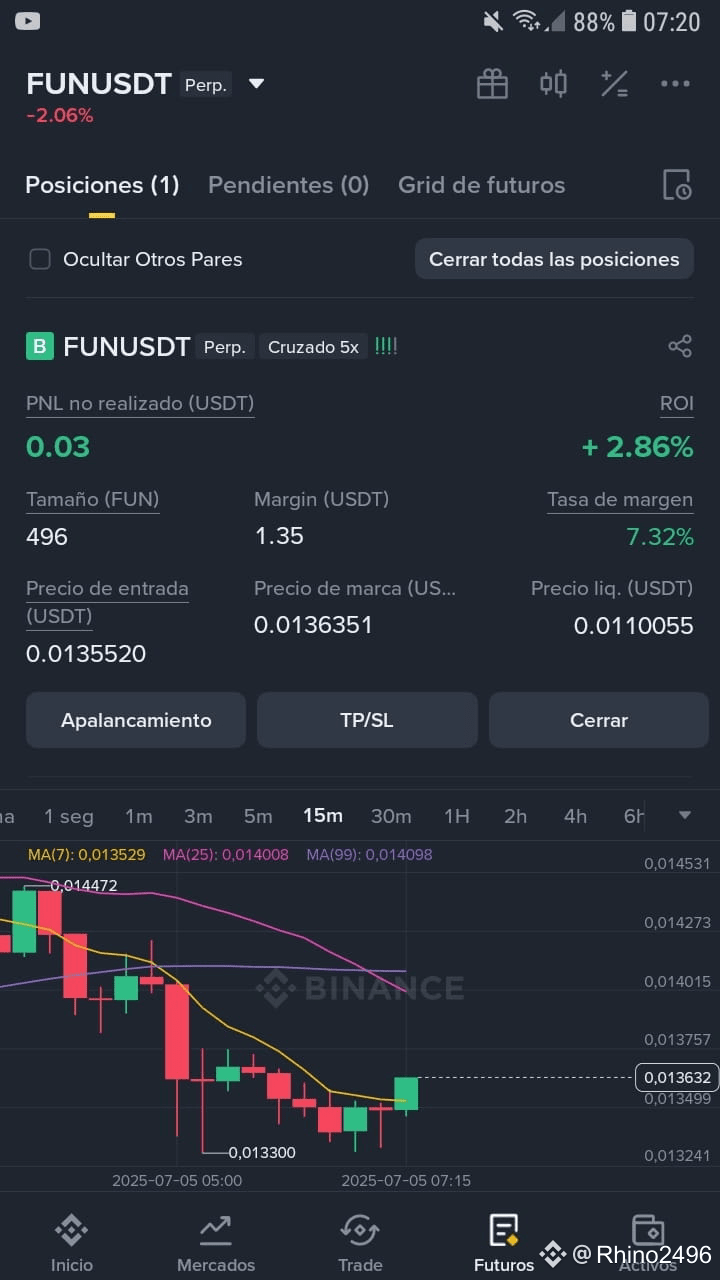Tap the PNL no realizado (USDT) label
Viewport: 720px width, 1280px height.
coord(140,404)
